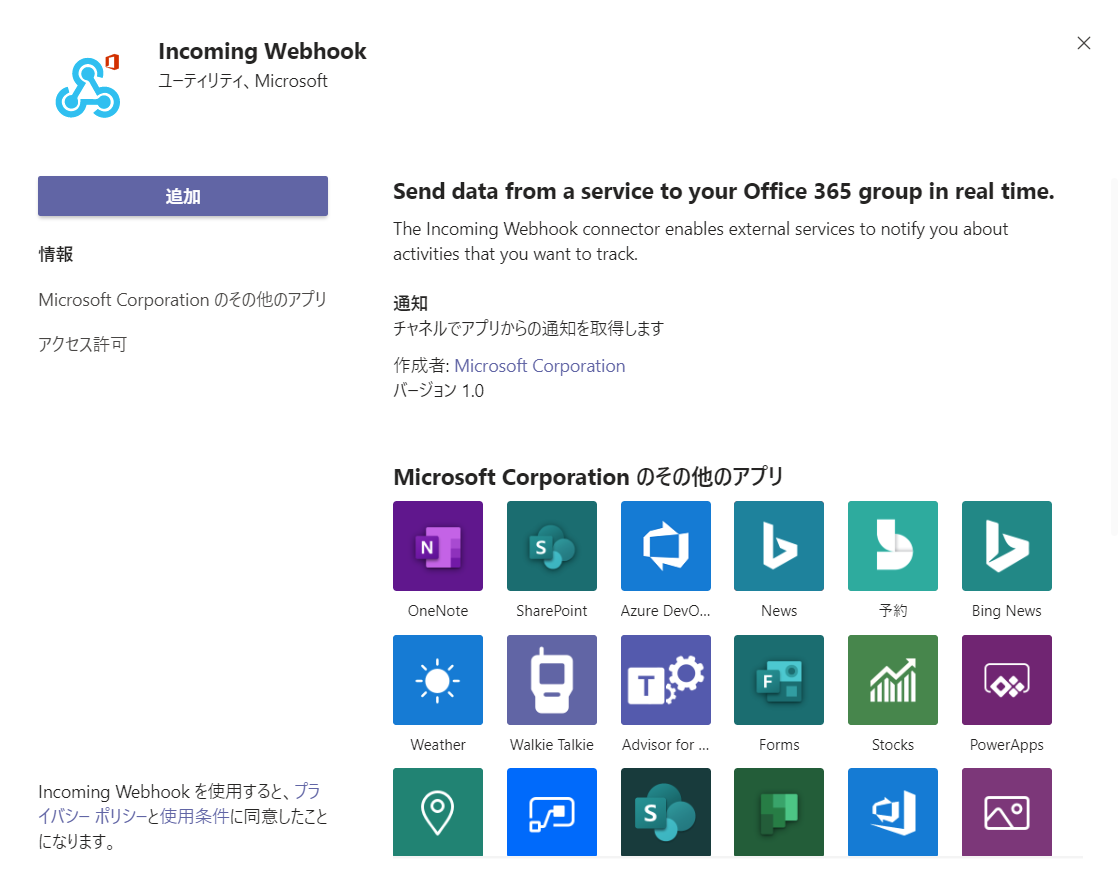Screen dimensions: 1118x893
Task: Open the purple image app icon
Action: [1007, 812]
